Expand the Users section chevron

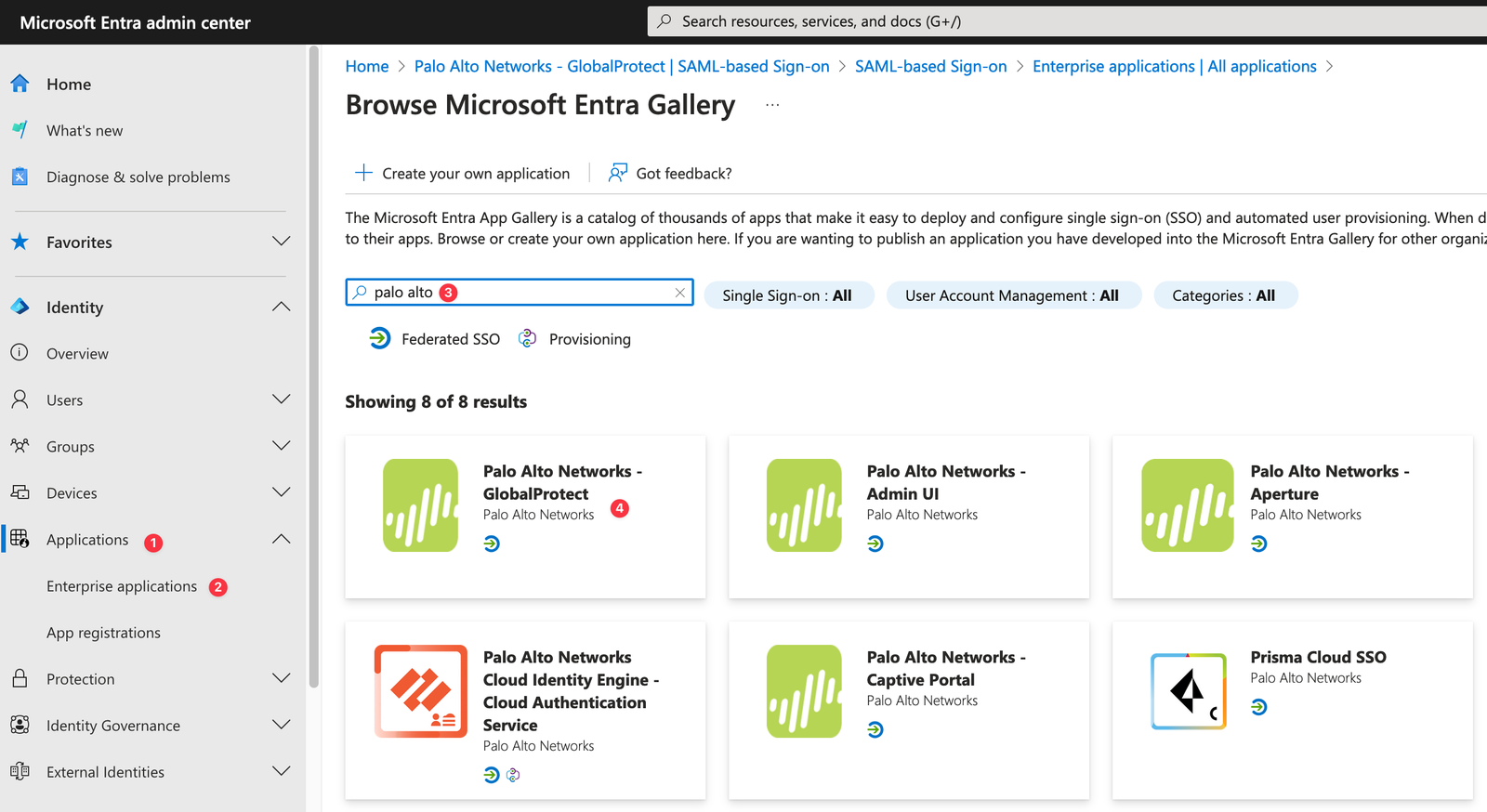point(281,399)
